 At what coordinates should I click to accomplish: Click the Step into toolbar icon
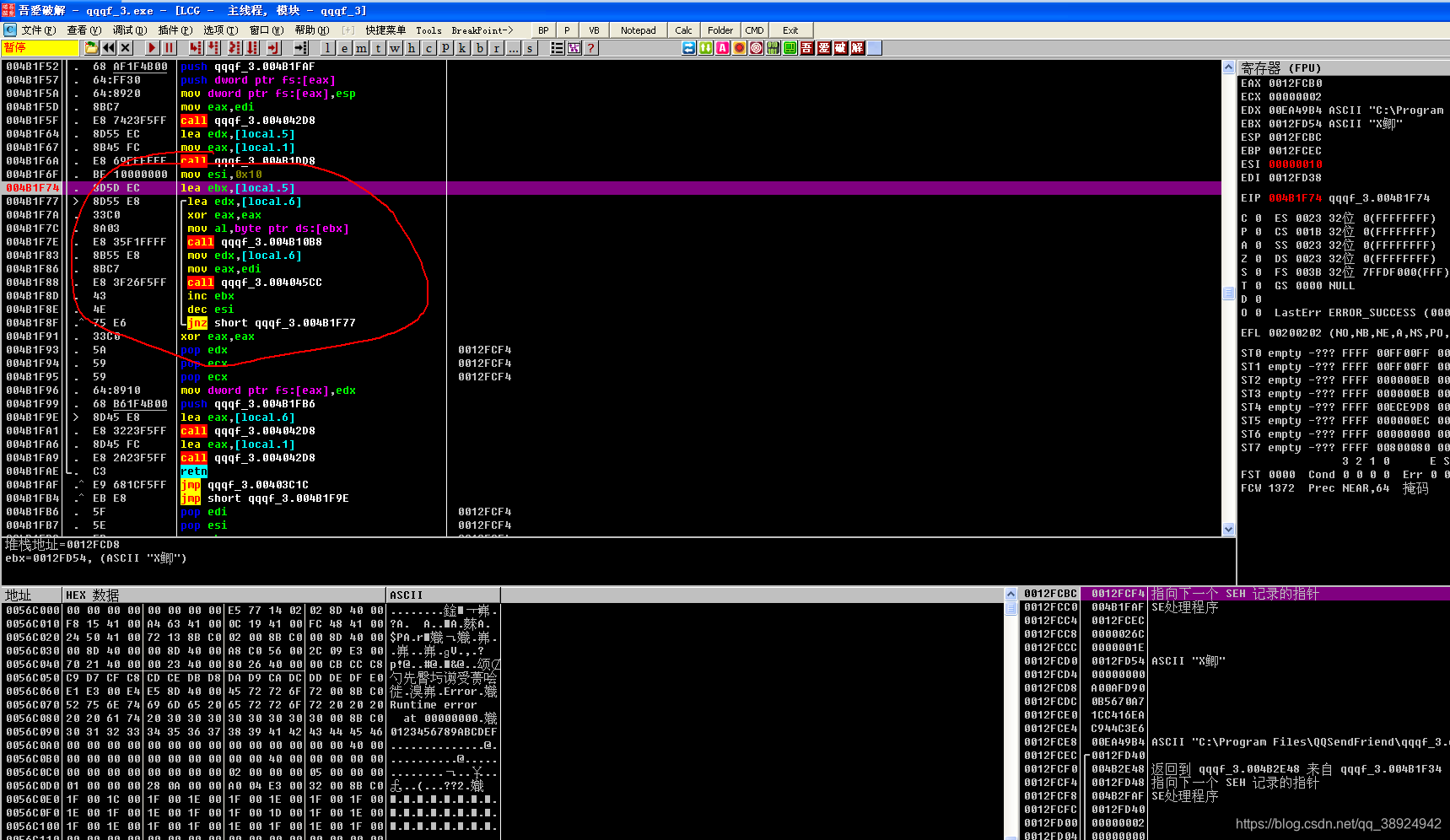(196, 48)
